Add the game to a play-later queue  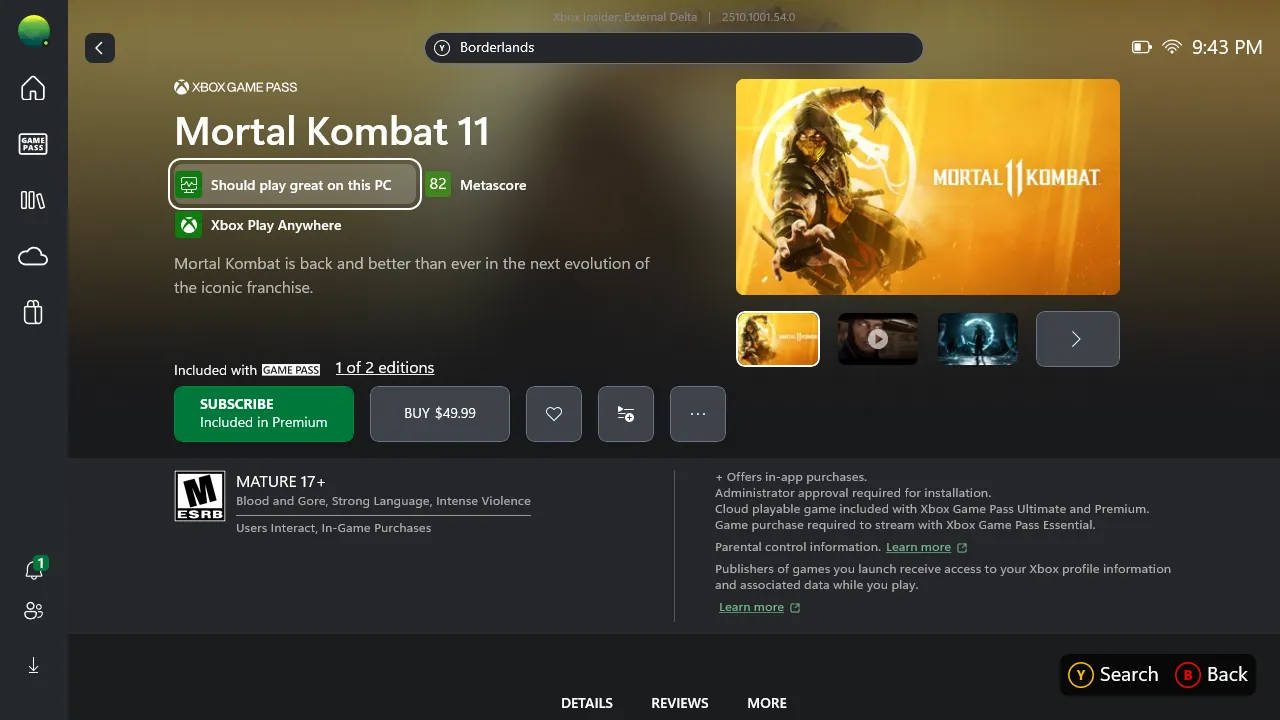pyautogui.click(x=626, y=414)
